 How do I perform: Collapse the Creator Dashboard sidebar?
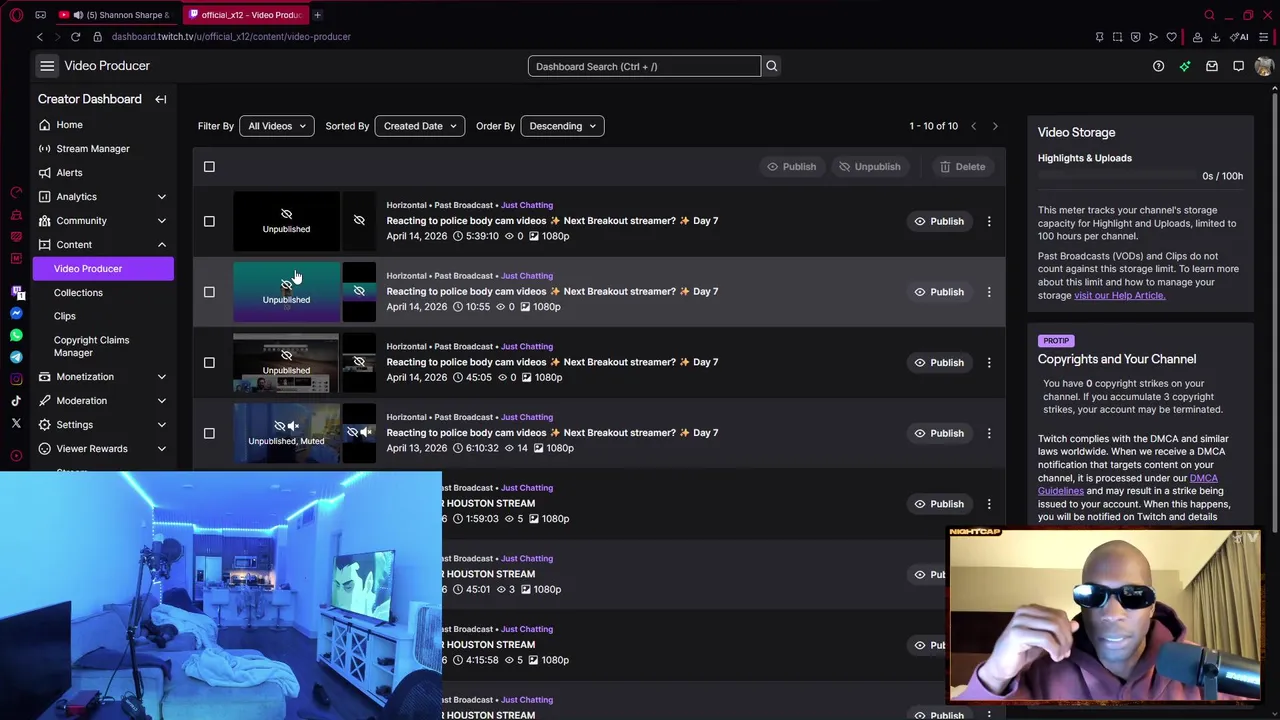160,99
